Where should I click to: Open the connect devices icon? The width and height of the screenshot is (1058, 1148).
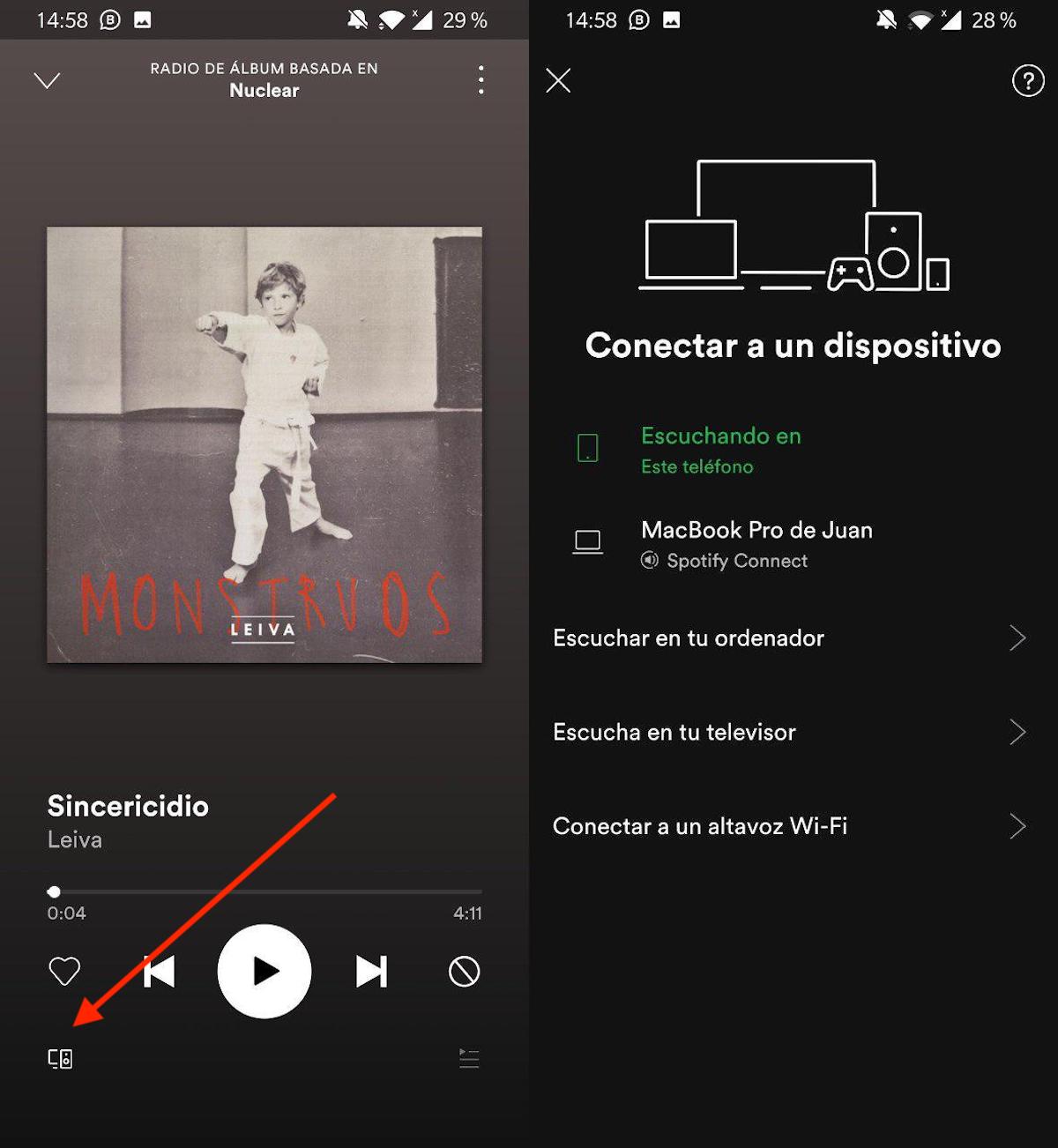(60, 1058)
